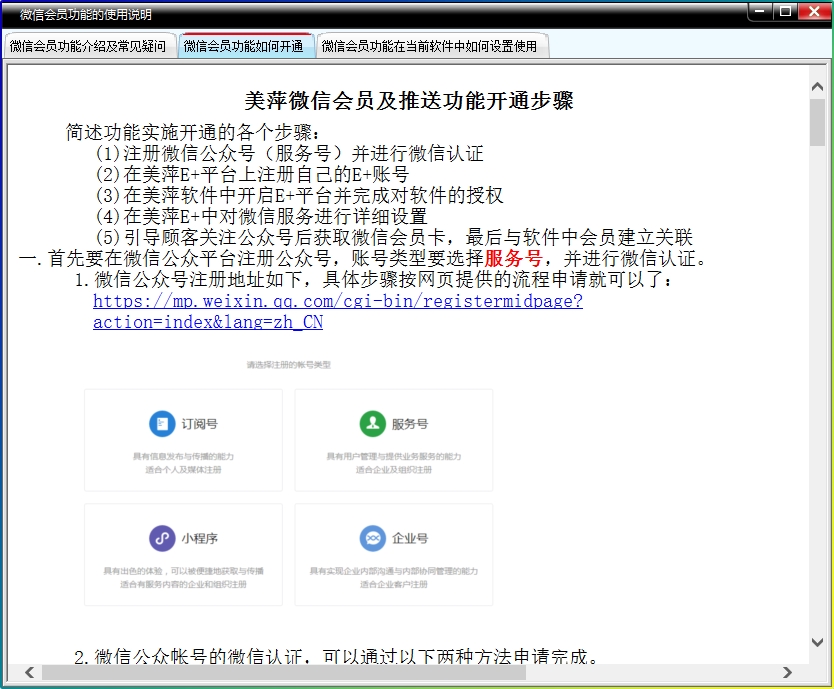Click the green 服务号 account type icon
834x689 pixels.
372,424
